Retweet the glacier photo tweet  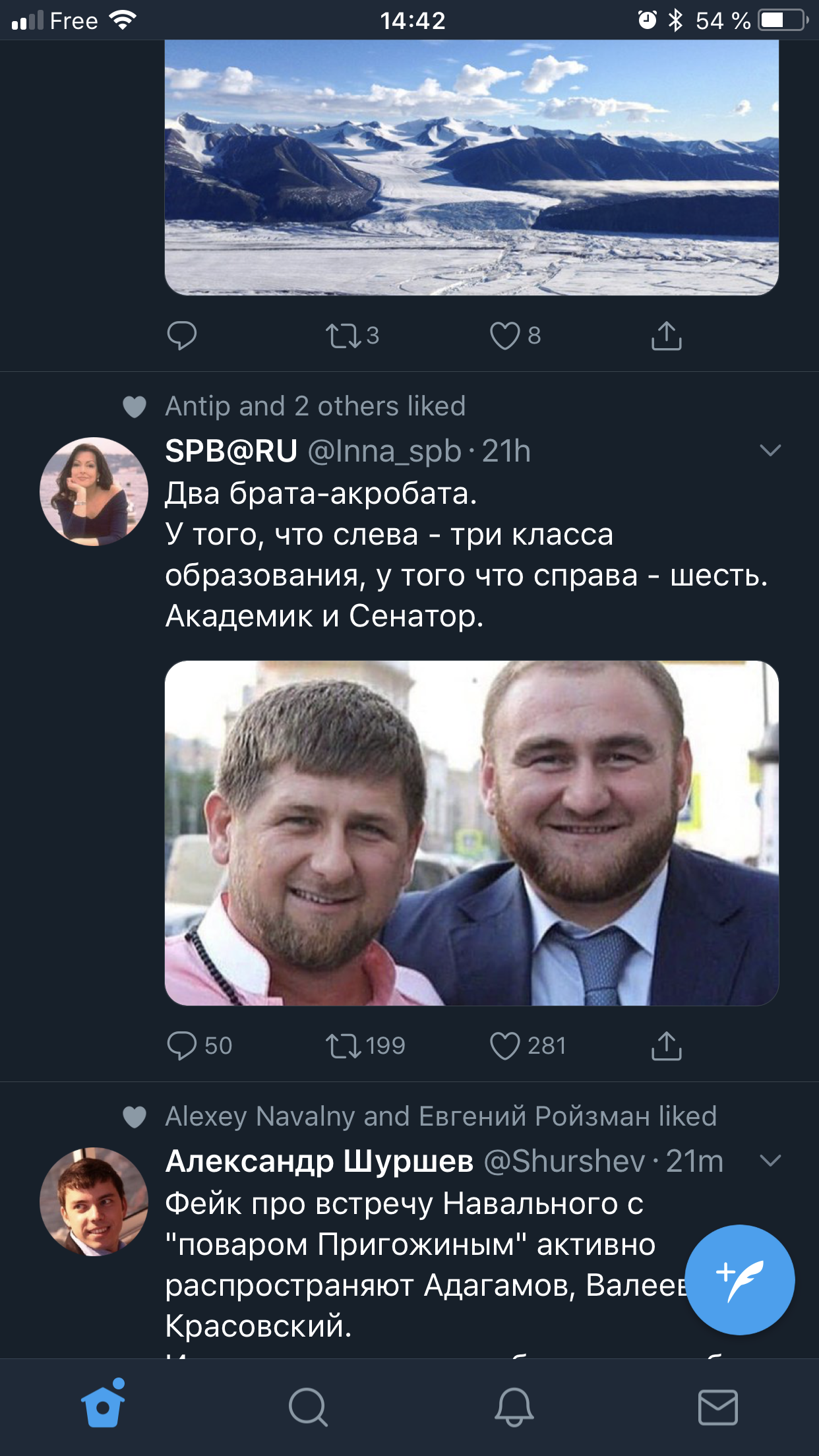pyautogui.click(x=343, y=336)
